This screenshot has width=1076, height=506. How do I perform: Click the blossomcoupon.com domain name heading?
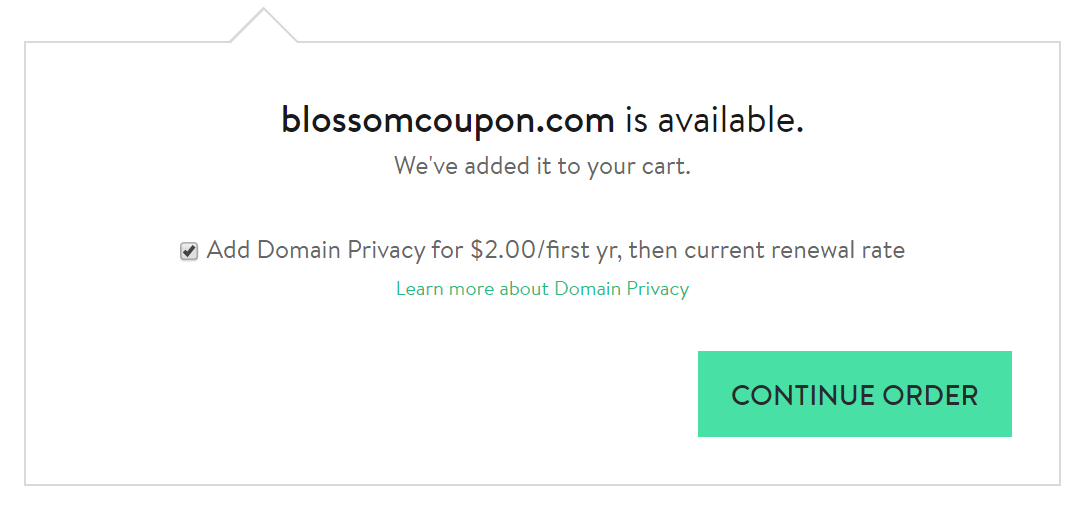(447, 121)
